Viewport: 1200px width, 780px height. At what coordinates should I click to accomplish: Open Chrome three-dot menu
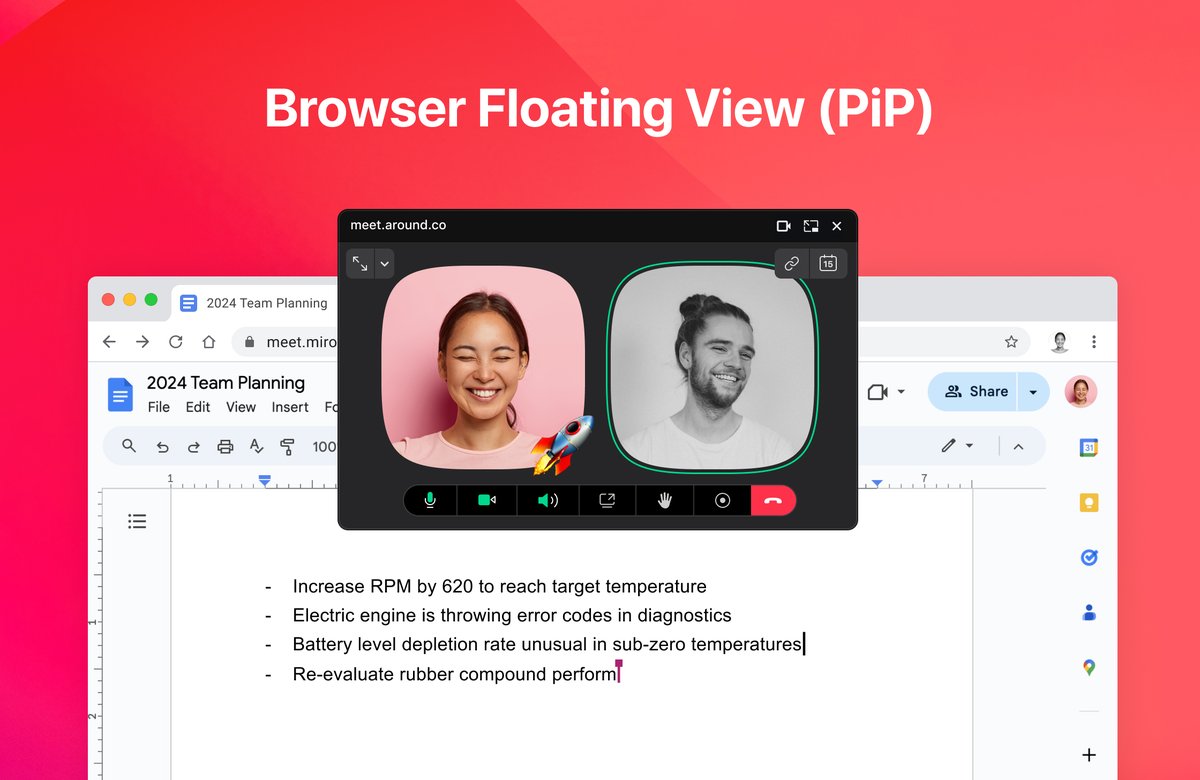pyautogui.click(x=1094, y=342)
